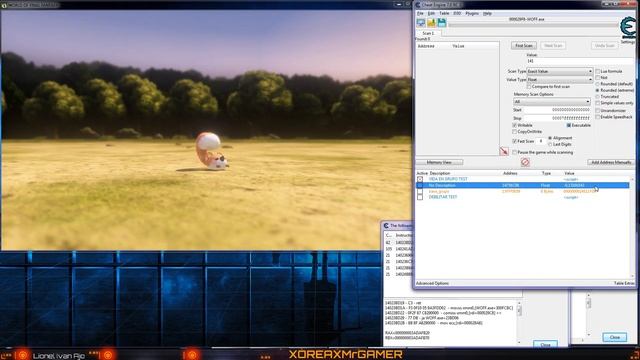Toggle active box for the orange 8 Bytes entry
This screenshot has height=360, width=640.
[x=420, y=191]
